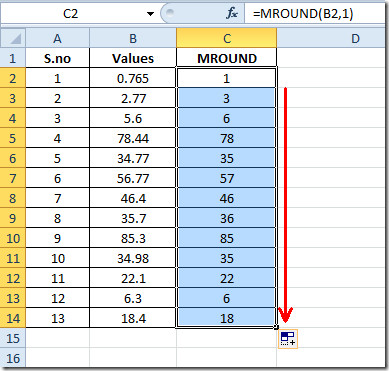Click empty cell B15

[x=133, y=338]
